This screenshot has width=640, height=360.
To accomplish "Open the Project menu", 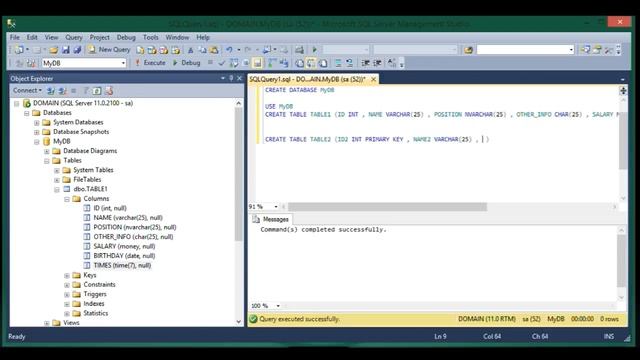I will [x=100, y=37].
